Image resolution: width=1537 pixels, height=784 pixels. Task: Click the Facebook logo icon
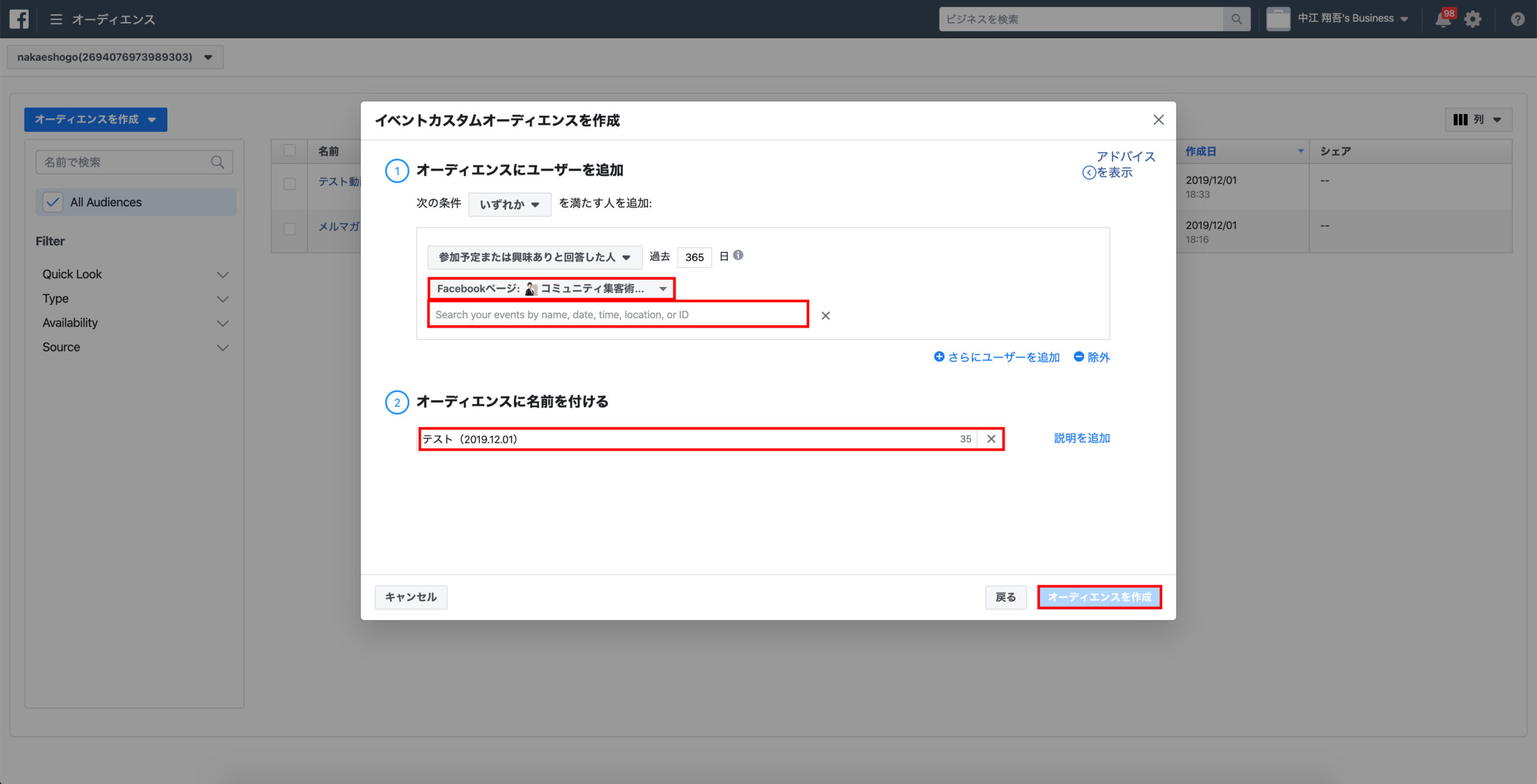[19, 19]
